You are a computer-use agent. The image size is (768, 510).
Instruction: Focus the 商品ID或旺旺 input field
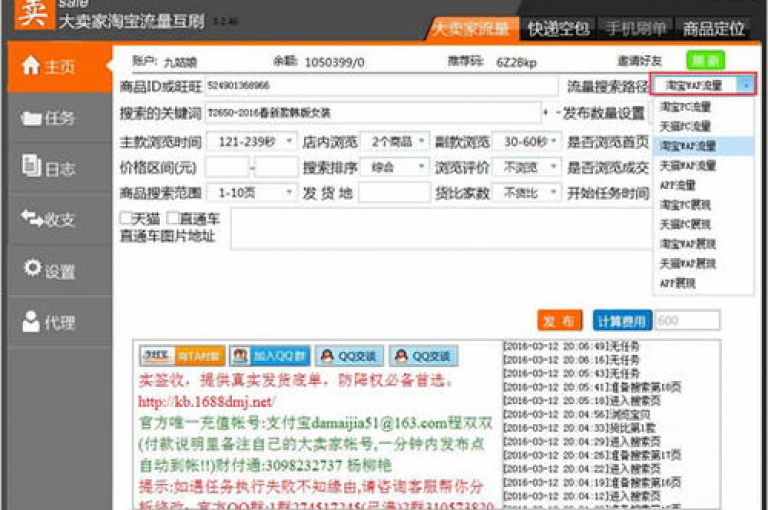(x=381, y=86)
